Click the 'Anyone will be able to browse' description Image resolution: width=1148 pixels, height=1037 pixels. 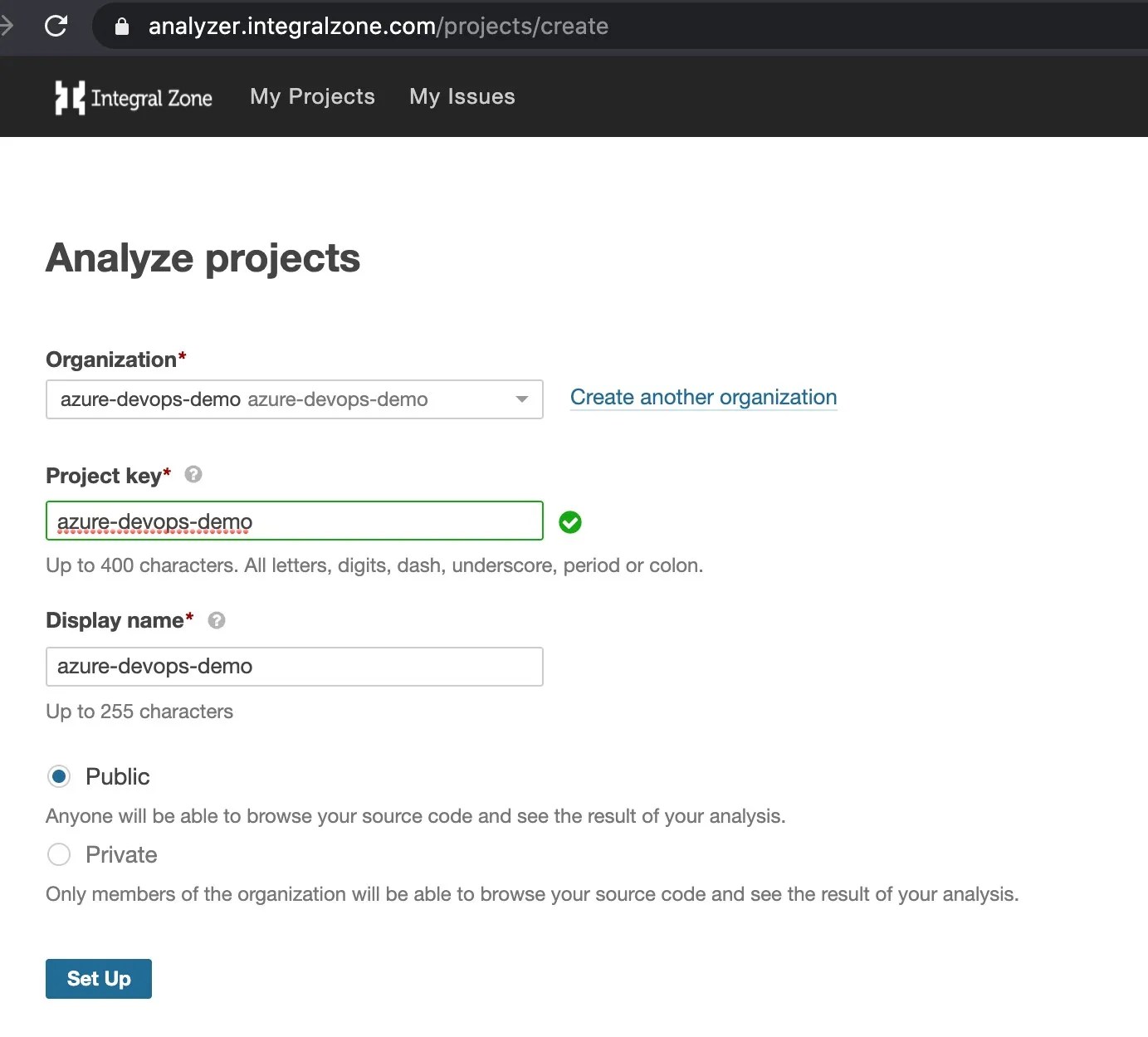click(416, 816)
